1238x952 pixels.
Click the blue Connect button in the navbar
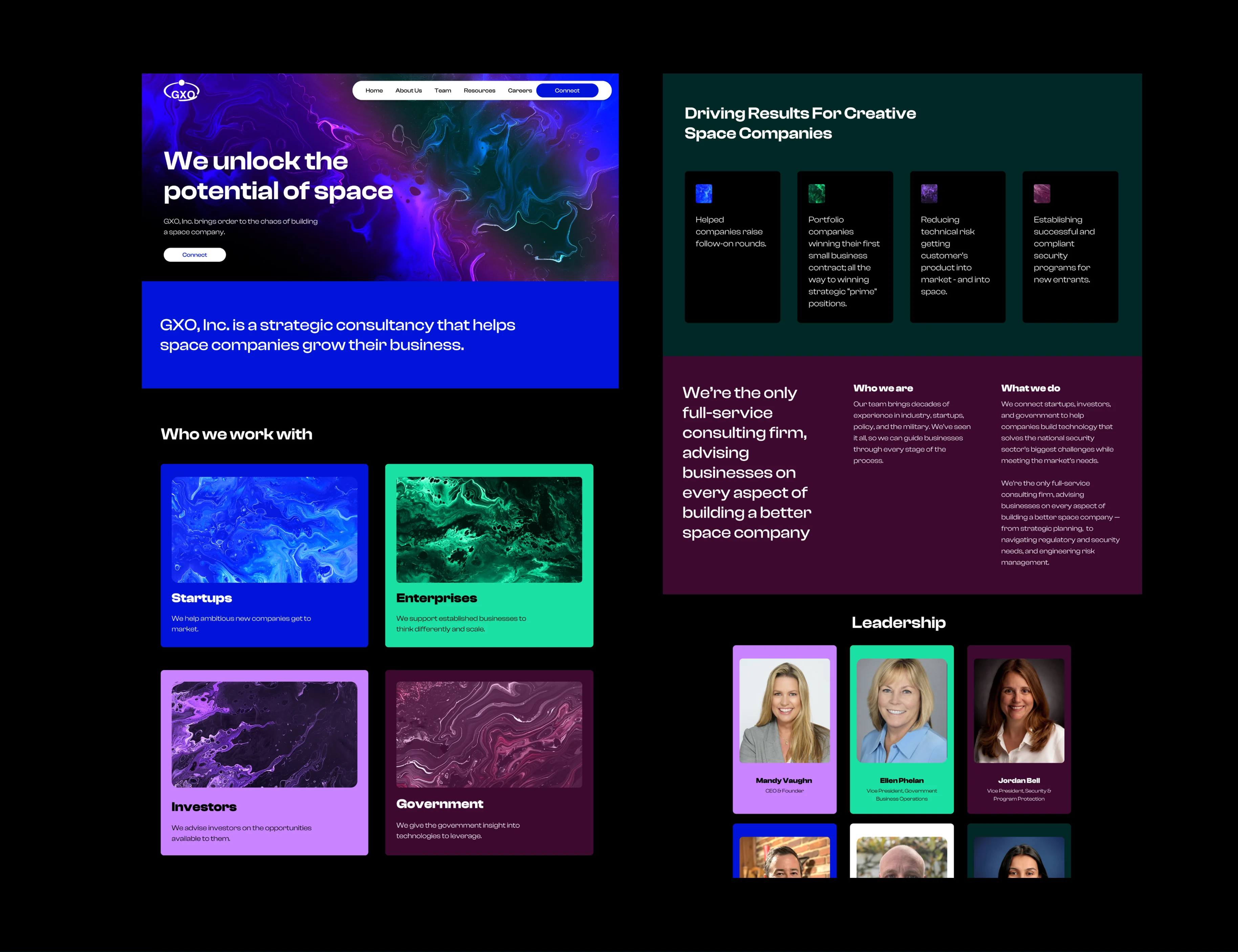click(567, 91)
